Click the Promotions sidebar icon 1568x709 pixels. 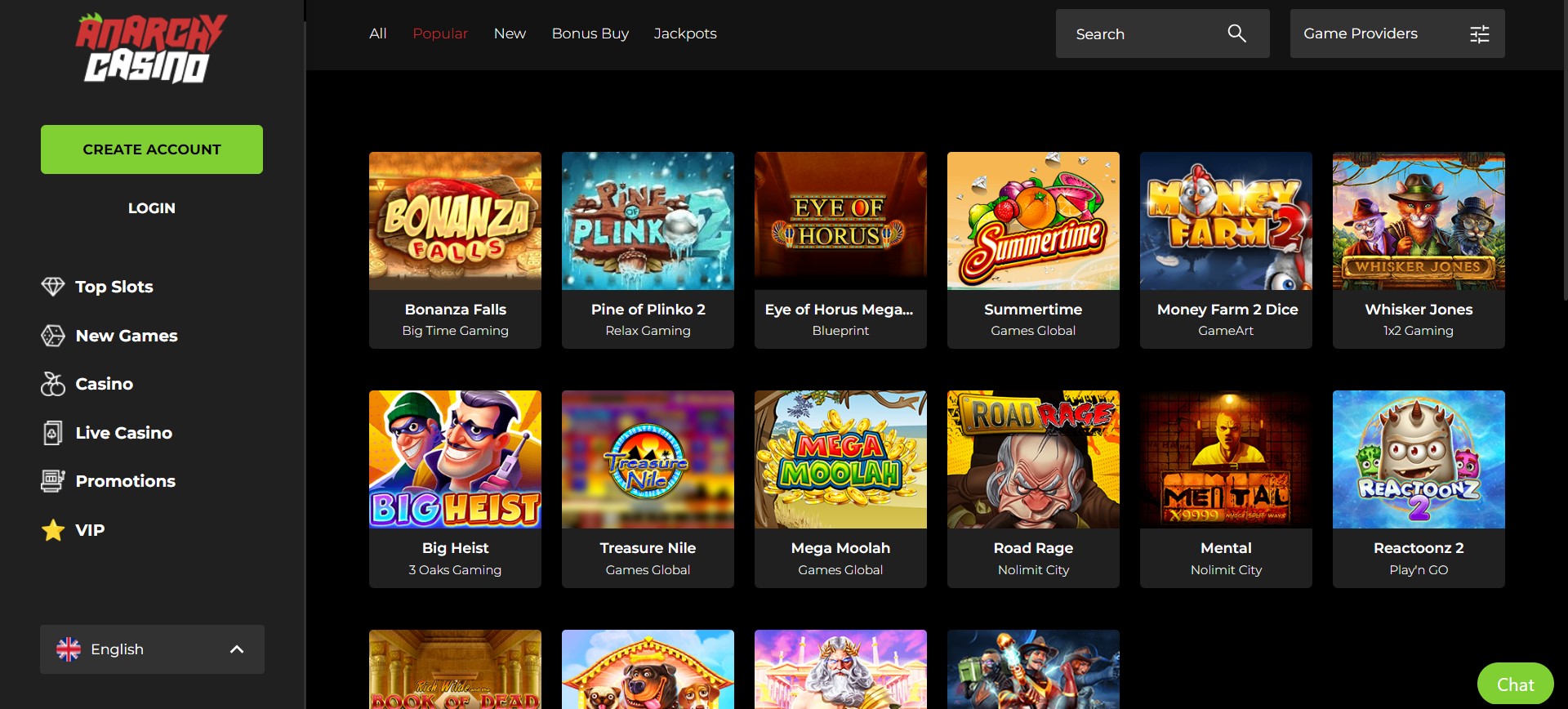click(53, 481)
